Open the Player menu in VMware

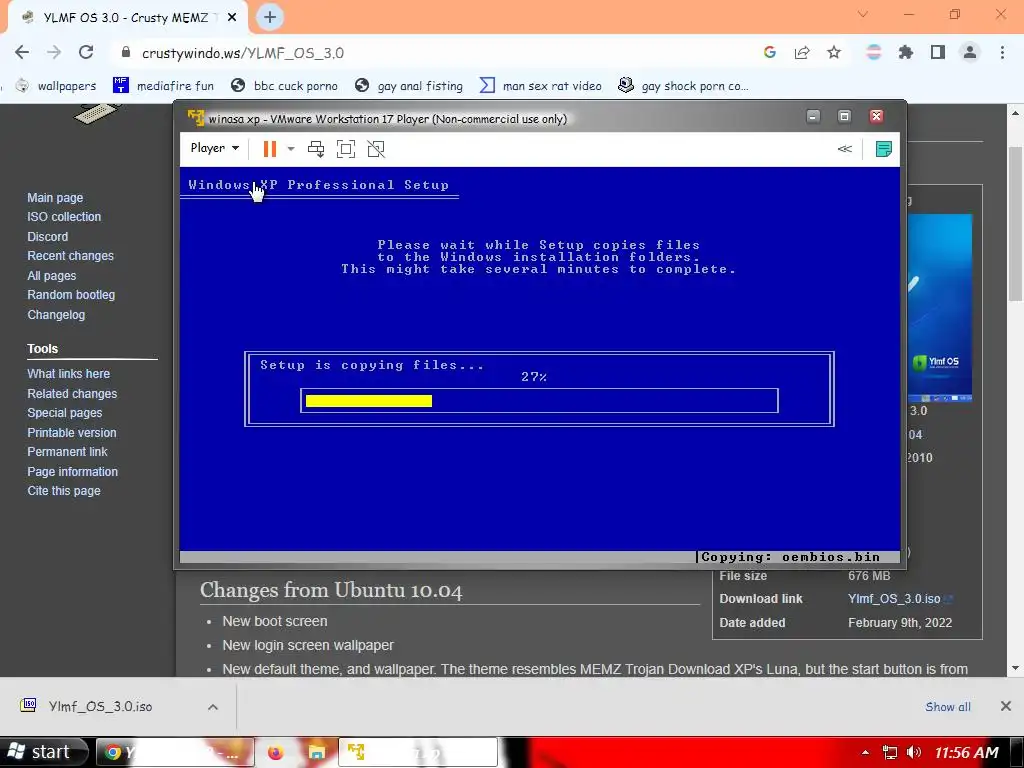click(214, 148)
